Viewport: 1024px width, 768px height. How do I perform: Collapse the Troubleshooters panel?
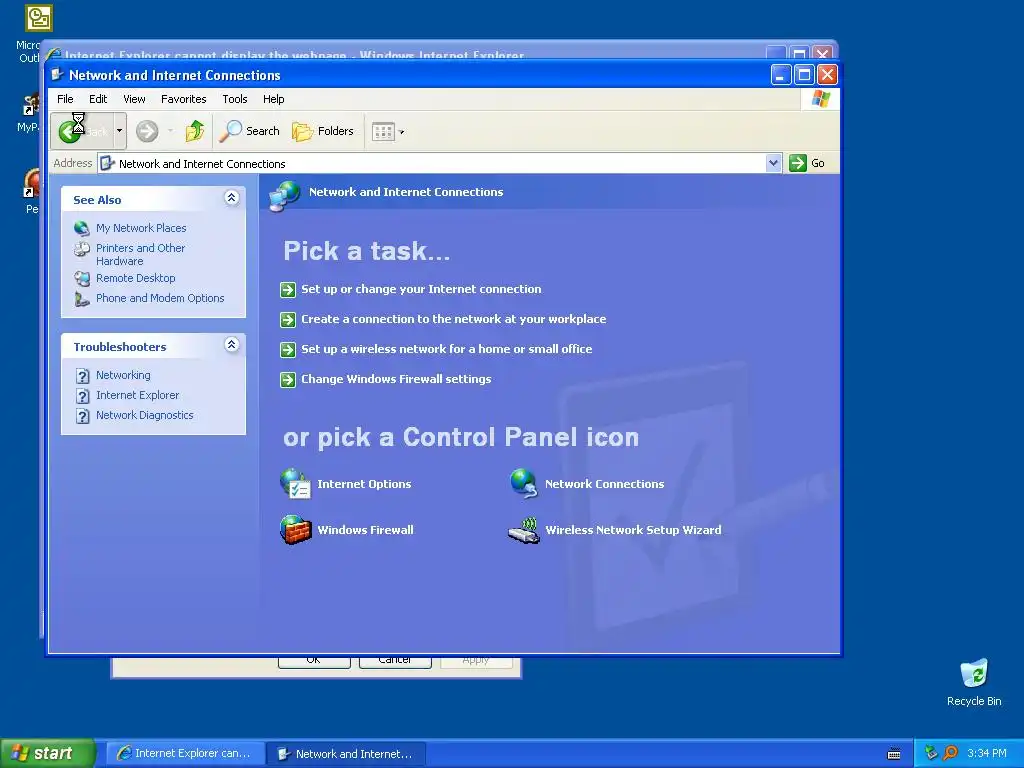click(x=231, y=345)
